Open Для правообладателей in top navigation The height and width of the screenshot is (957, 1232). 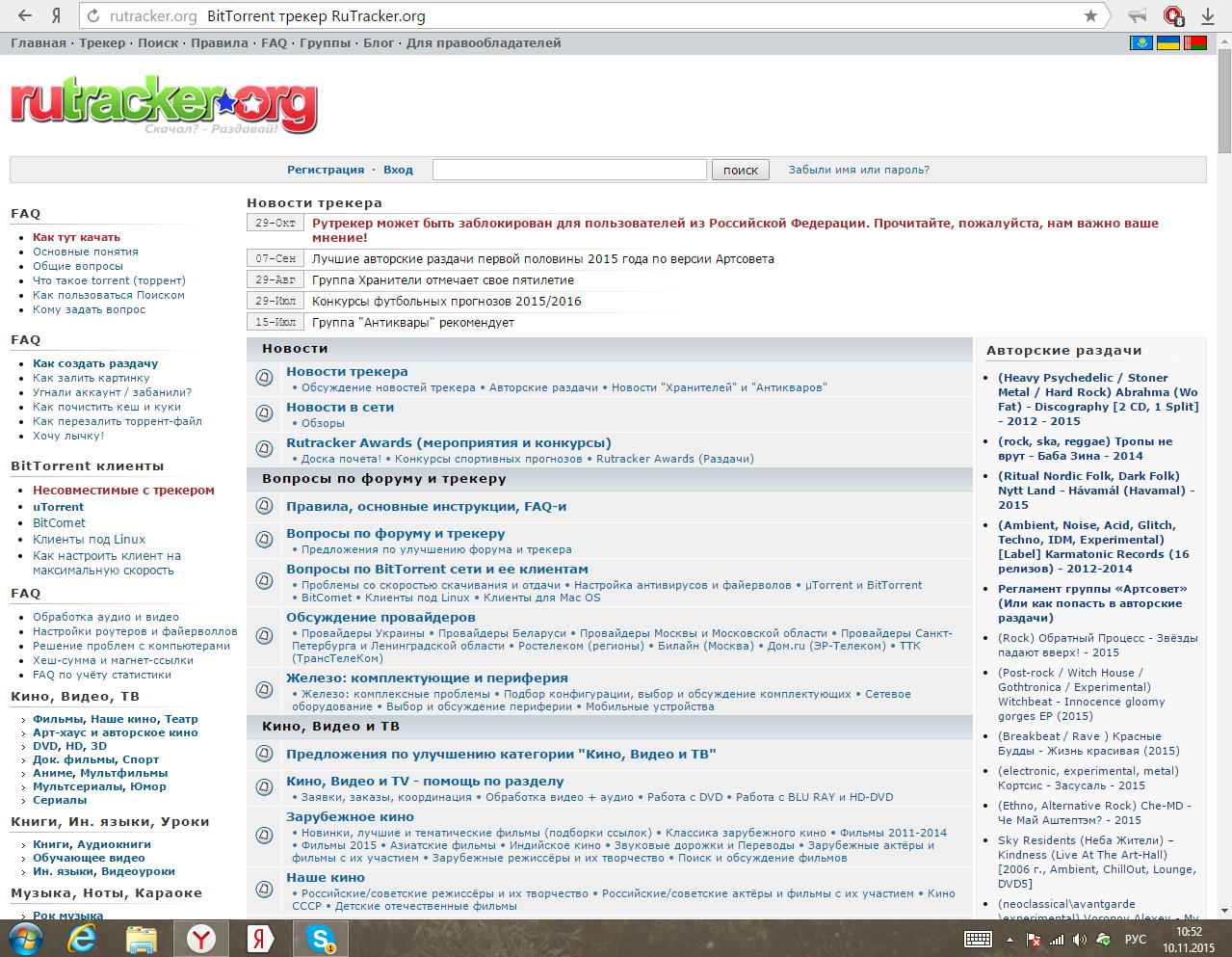tap(484, 43)
